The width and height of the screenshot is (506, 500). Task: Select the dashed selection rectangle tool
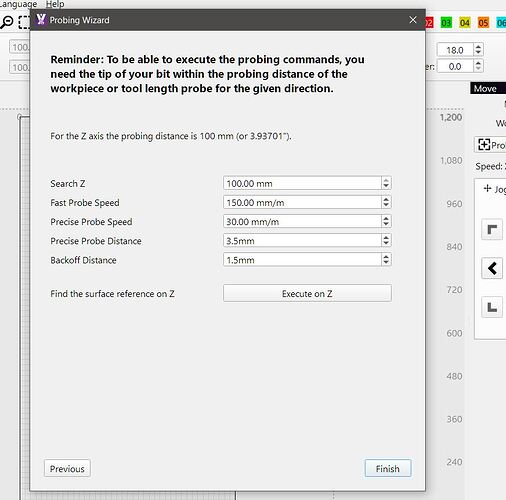(24, 22)
